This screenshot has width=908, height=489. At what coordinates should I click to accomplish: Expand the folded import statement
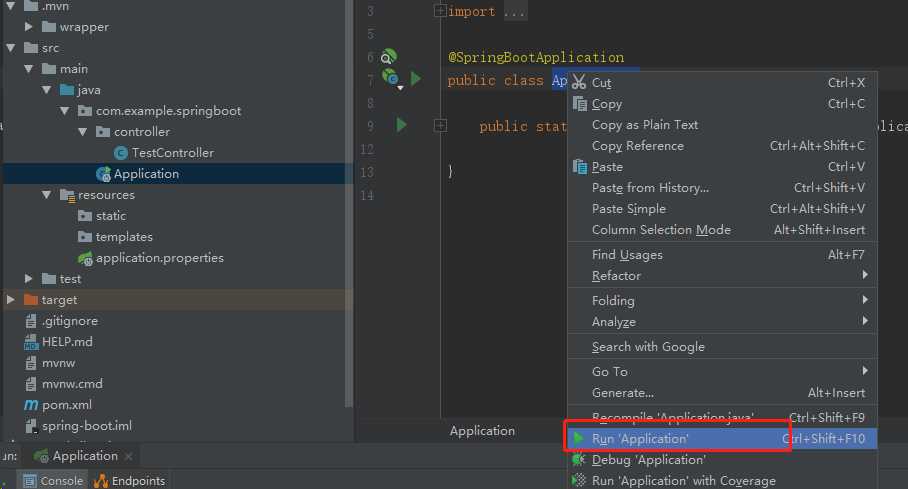pyautogui.click(x=440, y=11)
